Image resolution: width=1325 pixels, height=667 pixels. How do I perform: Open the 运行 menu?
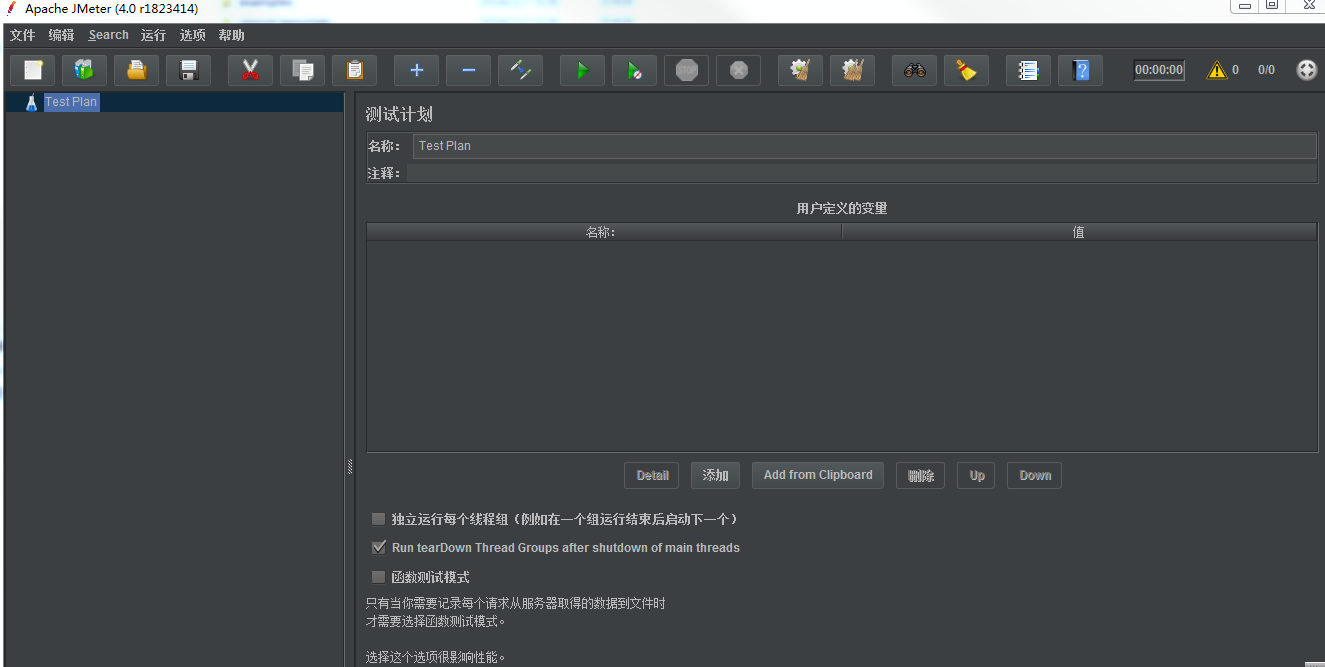coord(153,35)
